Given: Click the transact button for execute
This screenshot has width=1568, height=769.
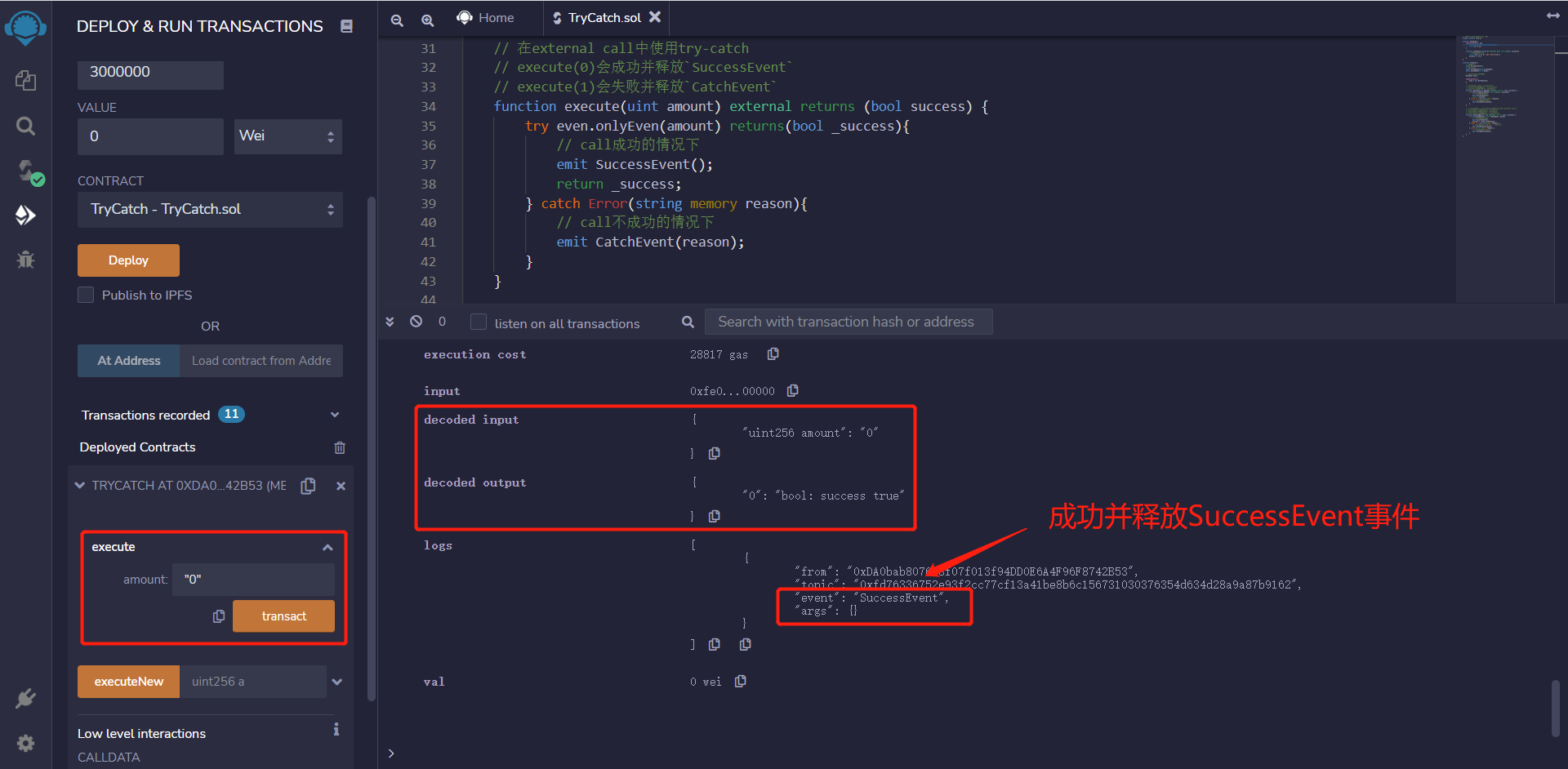Looking at the screenshot, I should (x=283, y=616).
